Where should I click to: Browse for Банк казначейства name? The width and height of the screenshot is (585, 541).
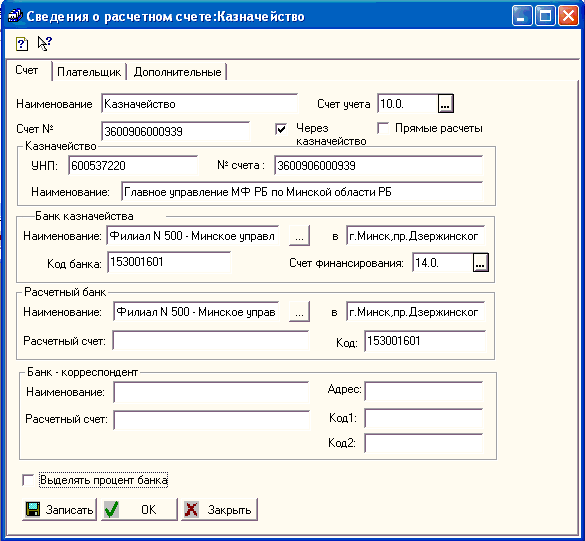coord(299,236)
